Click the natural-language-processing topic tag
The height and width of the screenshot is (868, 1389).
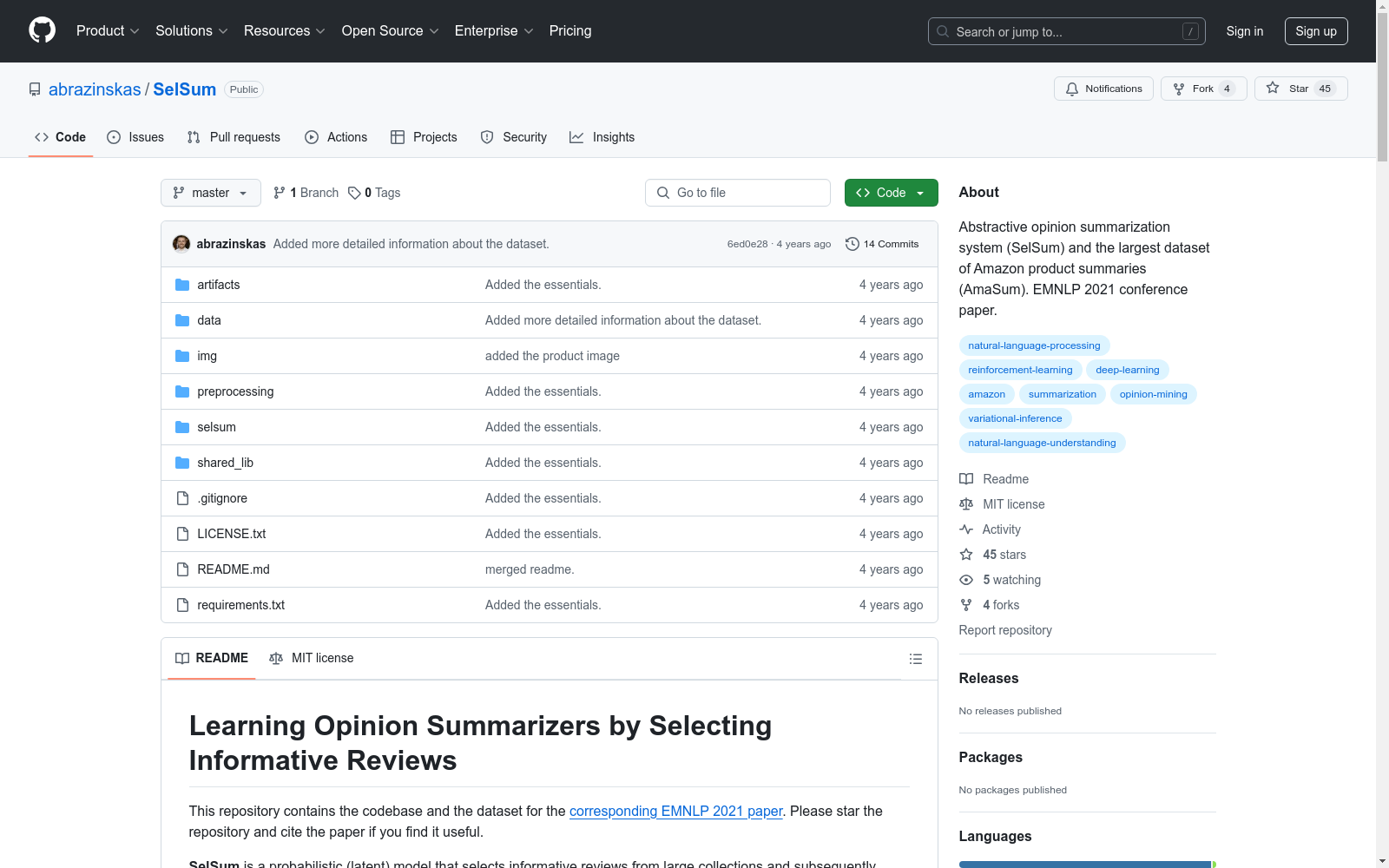coord(1034,345)
